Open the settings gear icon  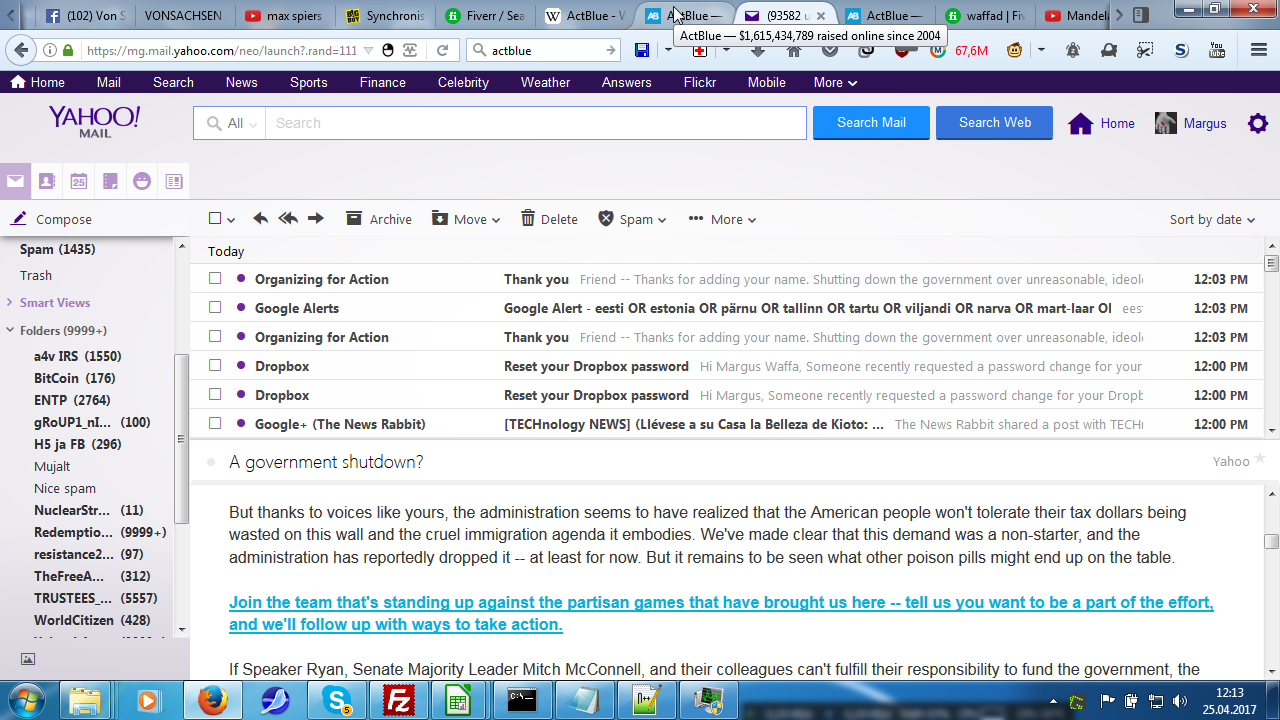[x=1258, y=123]
